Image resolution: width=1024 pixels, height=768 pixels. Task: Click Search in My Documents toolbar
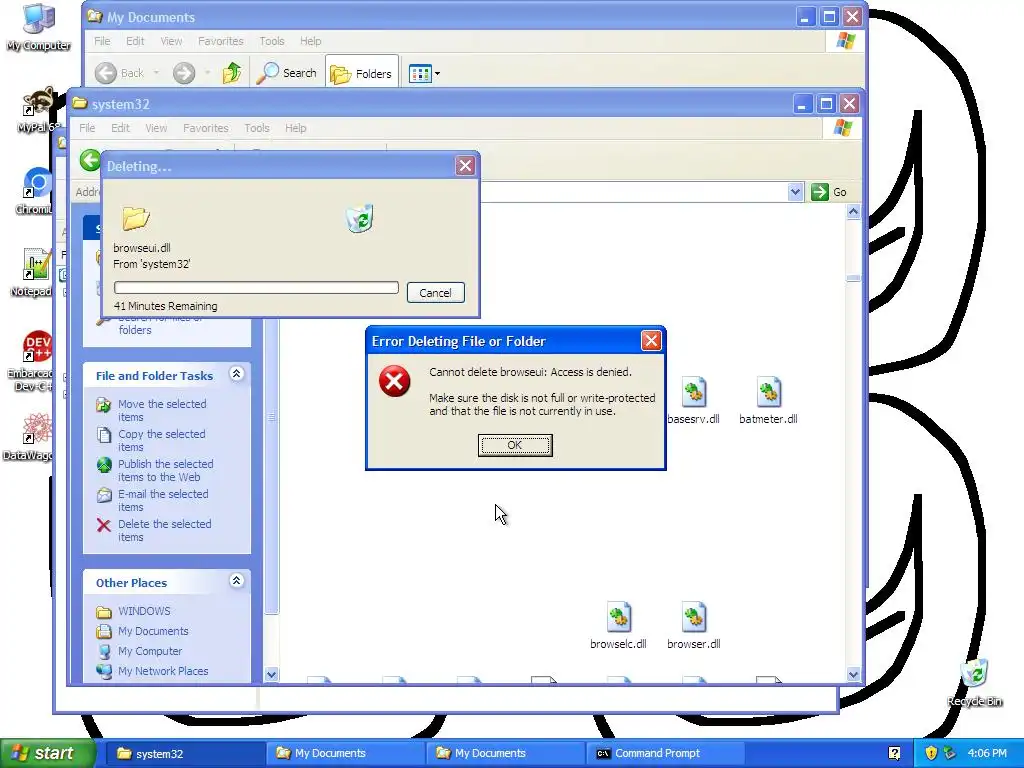(286, 73)
